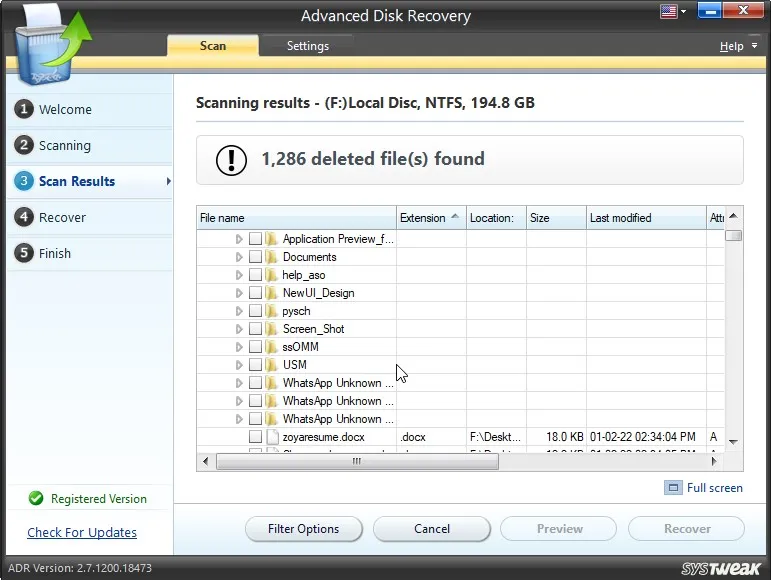Click the horizontal scrollbar thumb of file list
Screen dimensions: 771x580
[357, 461]
